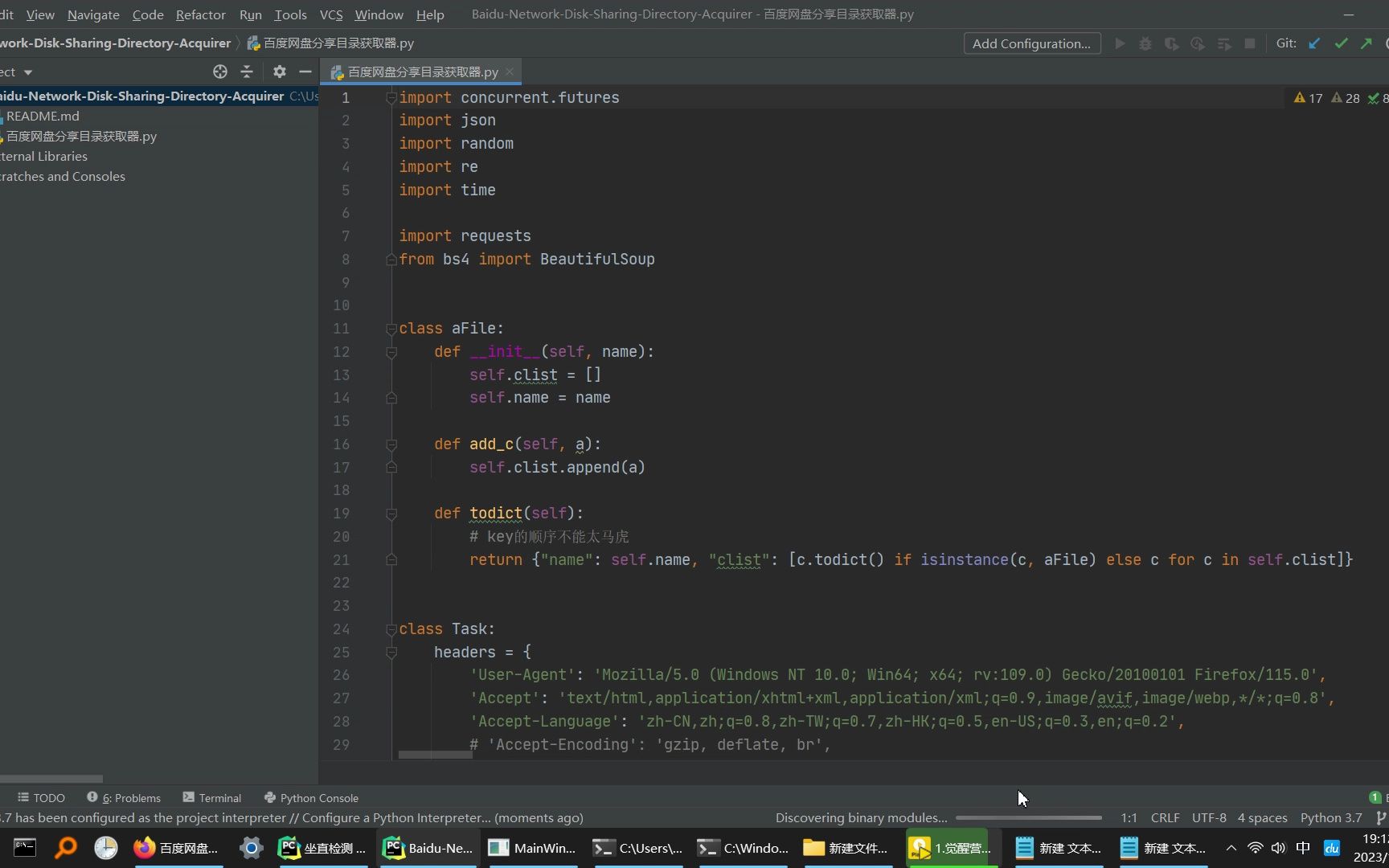The width and height of the screenshot is (1389, 868).
Task: Collapse all in project panel
Action: coord(247,72)
